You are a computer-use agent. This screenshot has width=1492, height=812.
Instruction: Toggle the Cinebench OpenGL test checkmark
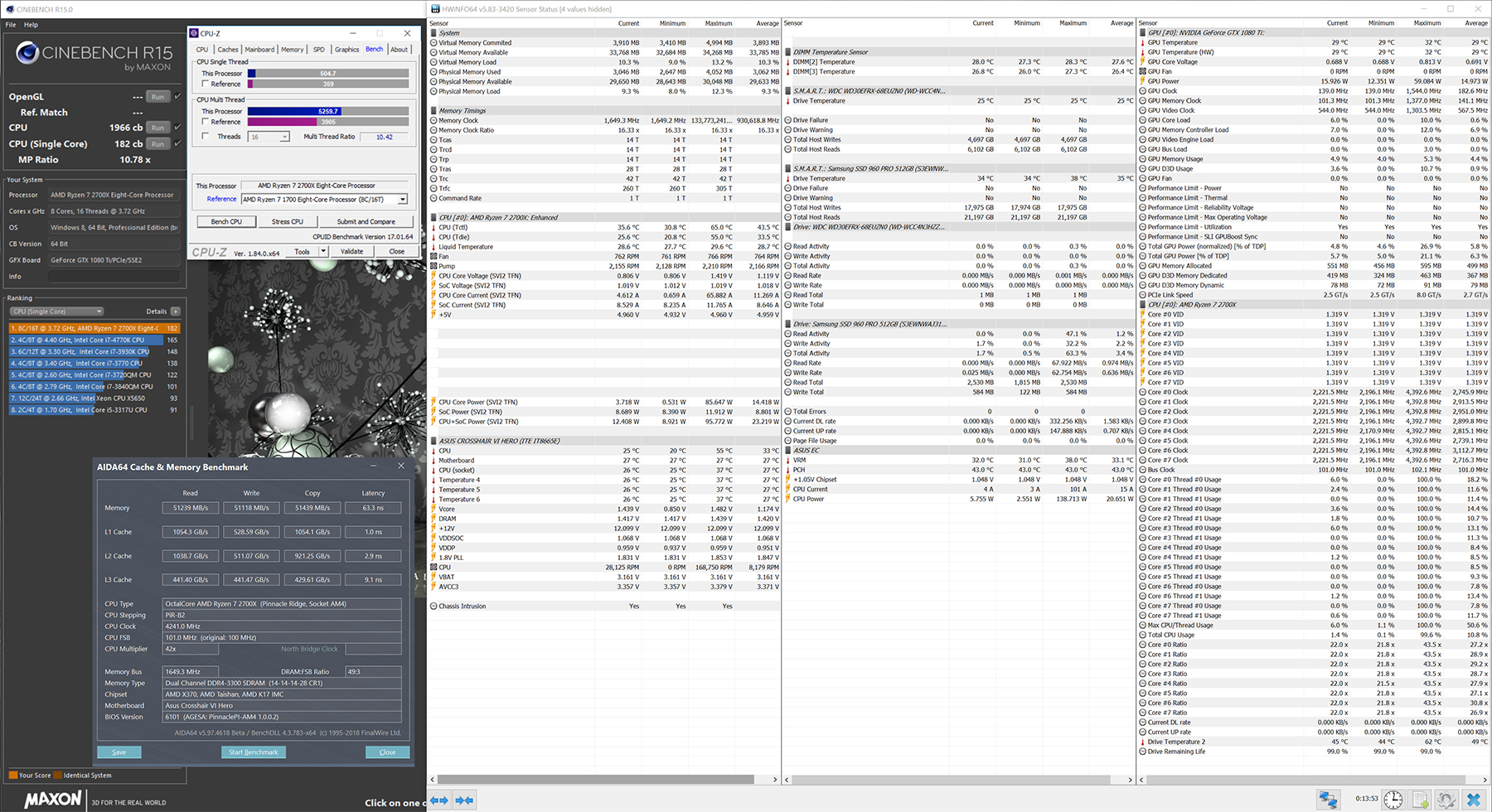177,96
